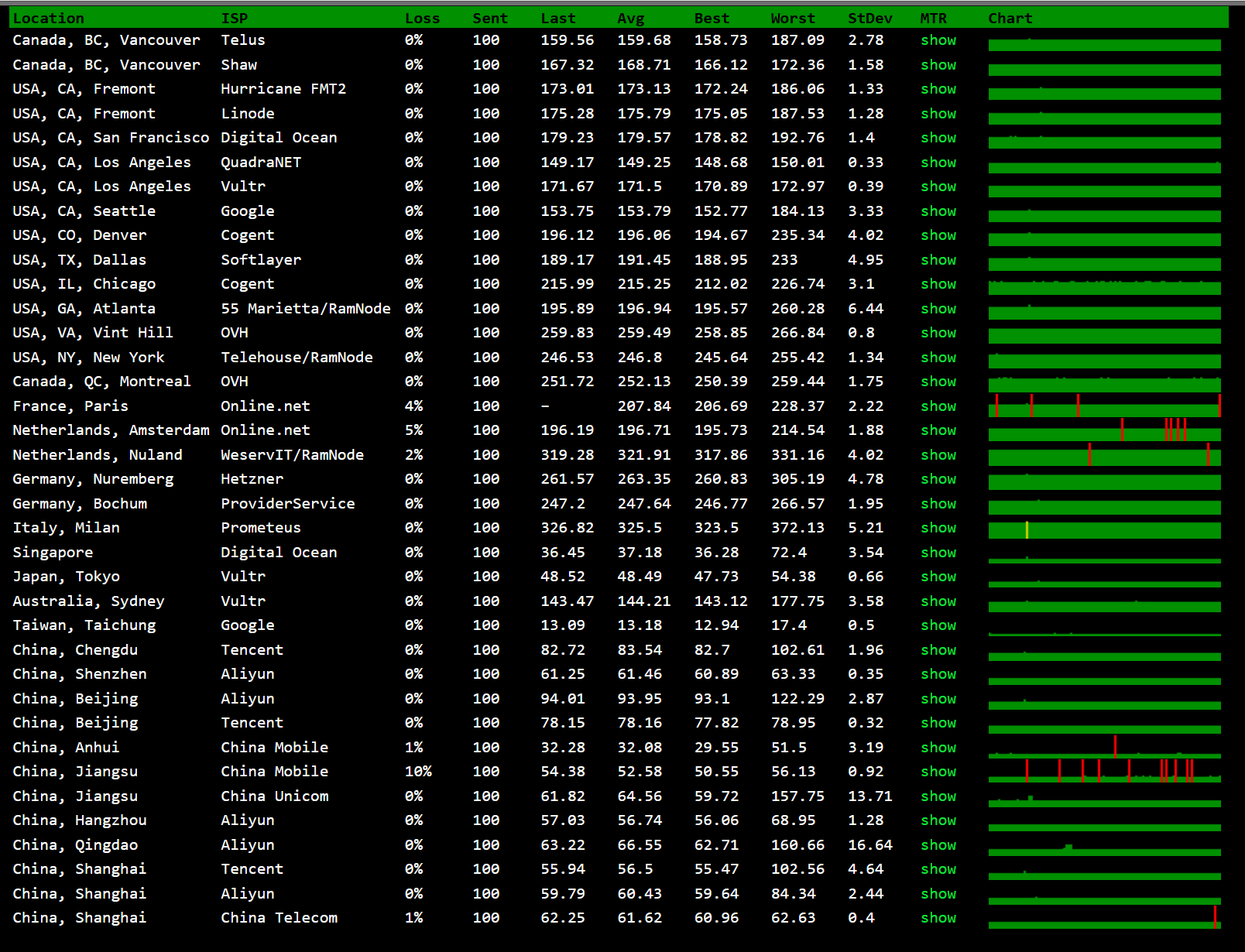Click 'show' for Nuland WeservIT/RamNode
1245x952 pixels.
938,455
